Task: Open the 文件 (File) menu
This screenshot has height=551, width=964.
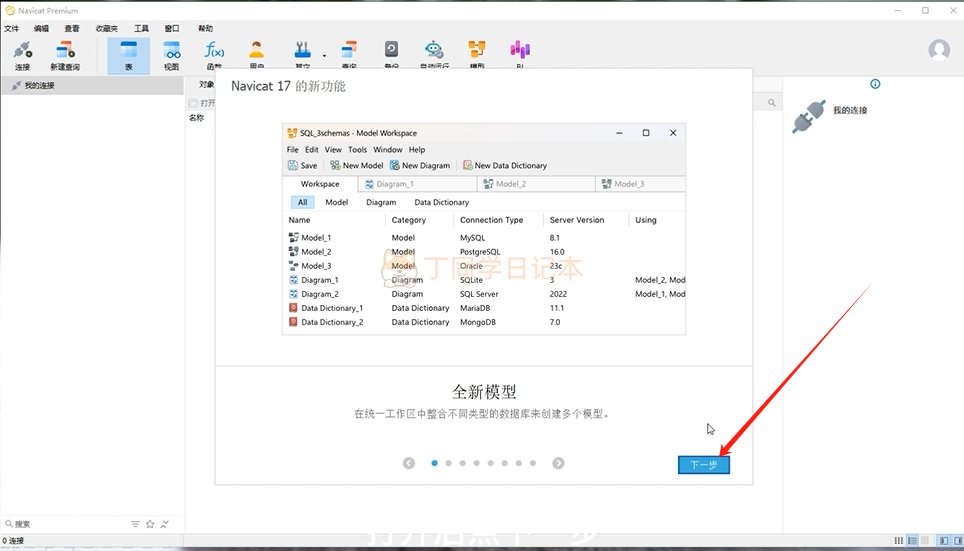Action: click(x=12, y=29)
